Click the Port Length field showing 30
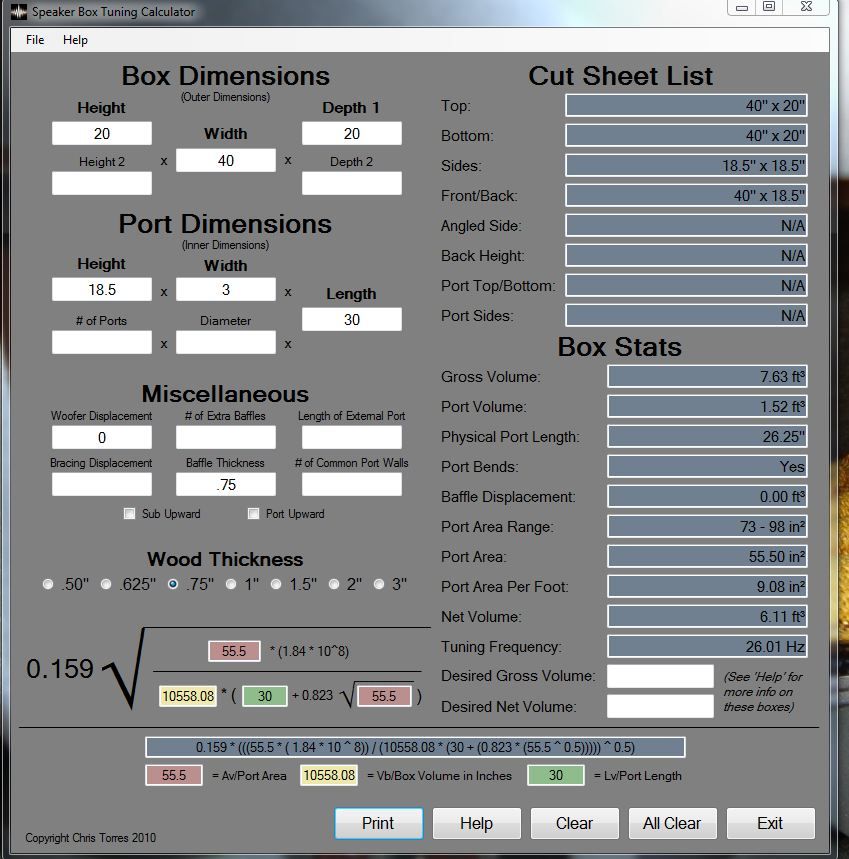The image size is (849, 859). [352, 319]
